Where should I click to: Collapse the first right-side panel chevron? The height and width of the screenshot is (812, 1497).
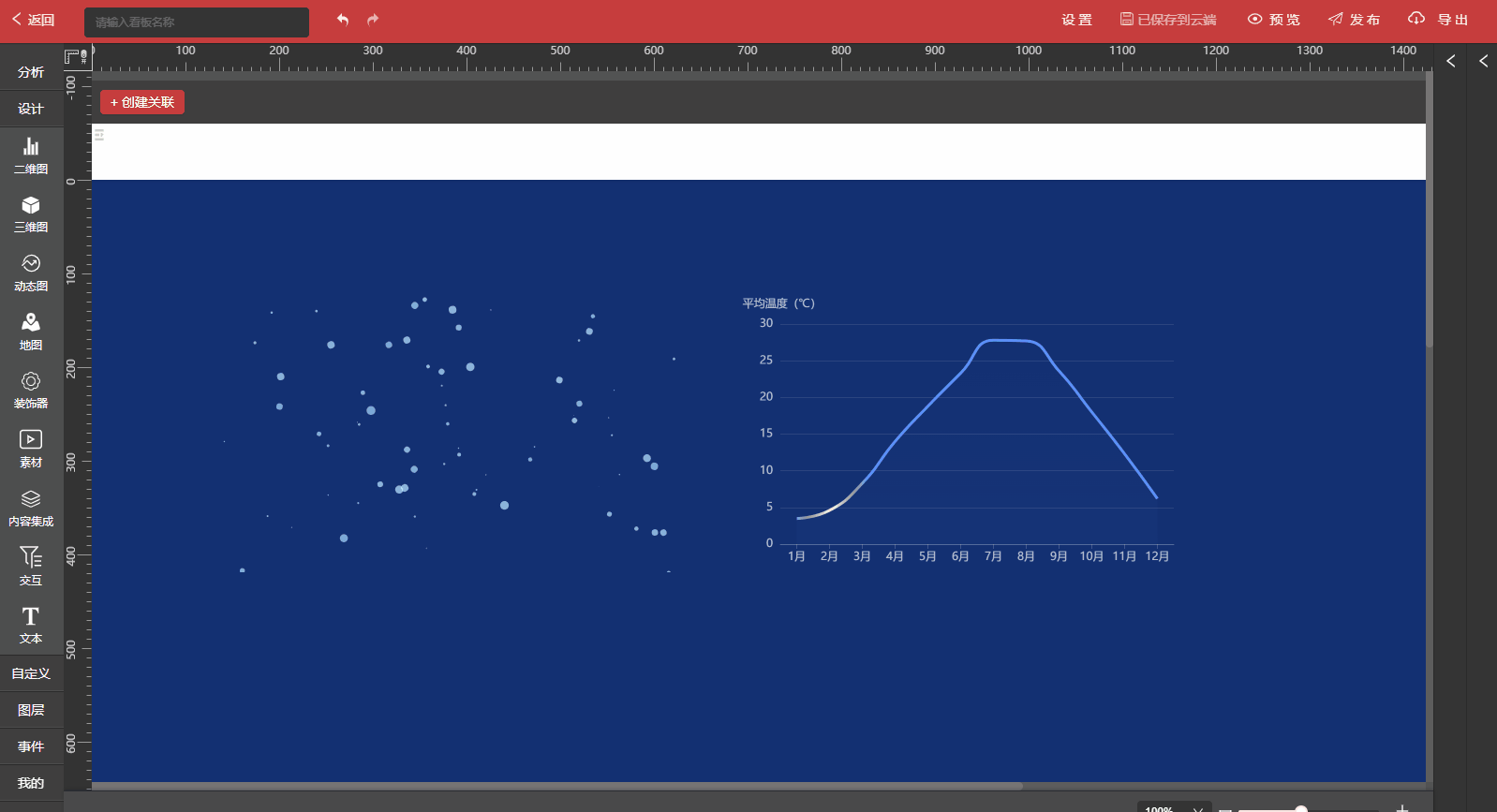point(1450,61)
